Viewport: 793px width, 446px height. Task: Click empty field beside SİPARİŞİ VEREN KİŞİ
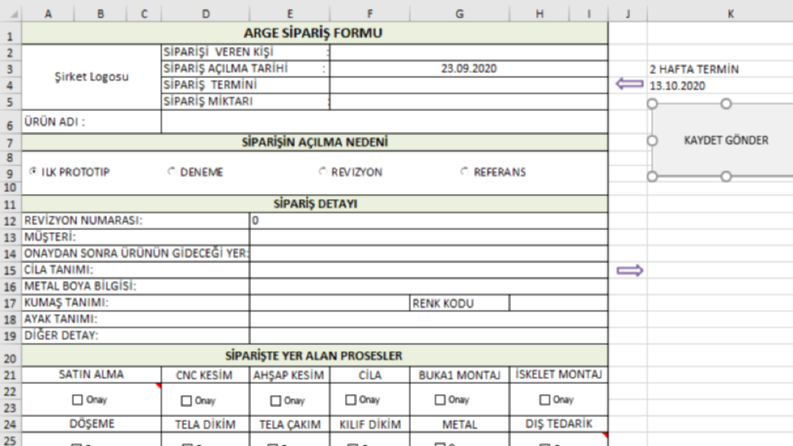click(469, 53)
